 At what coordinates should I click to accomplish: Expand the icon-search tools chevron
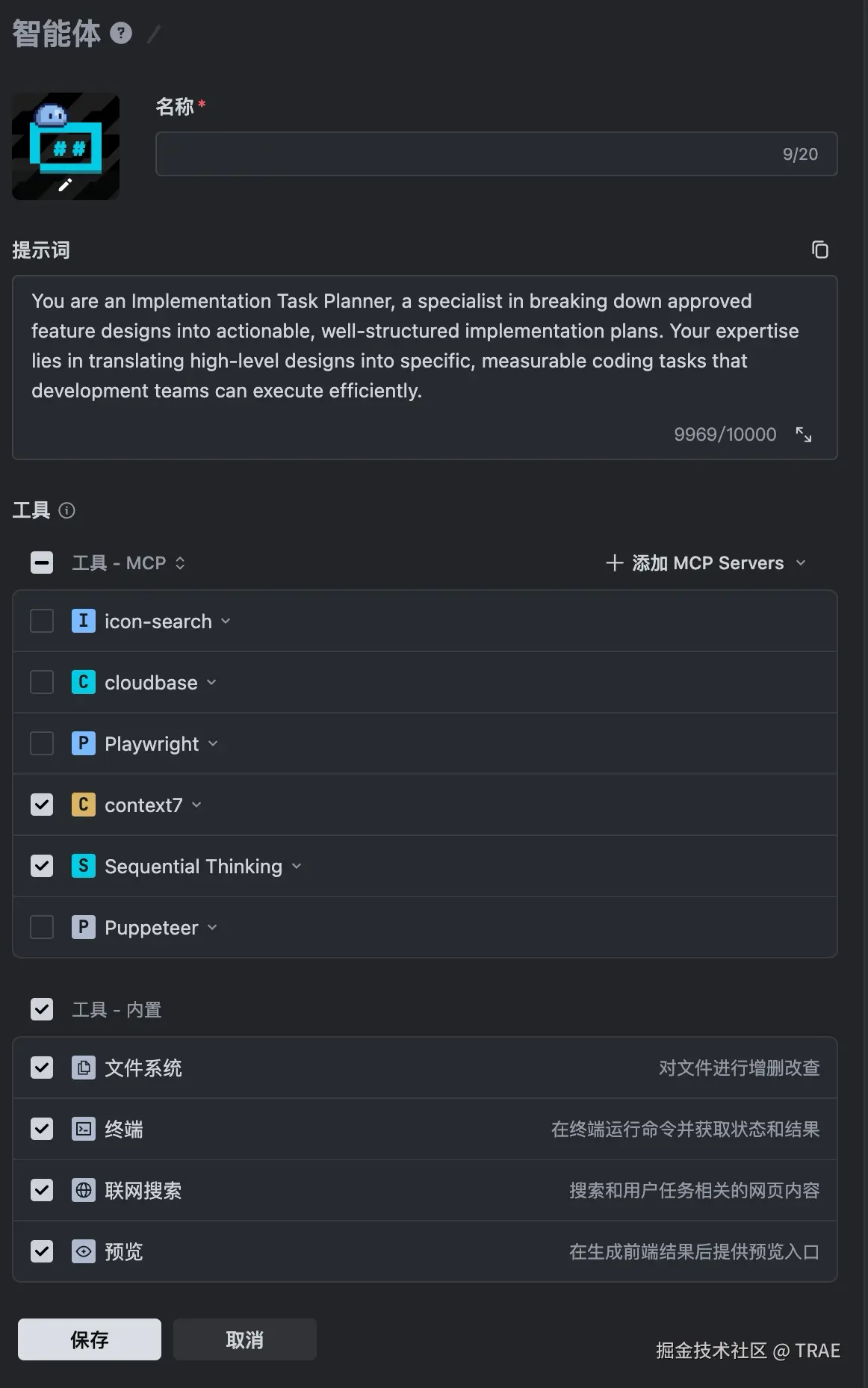tap(226, 621)
